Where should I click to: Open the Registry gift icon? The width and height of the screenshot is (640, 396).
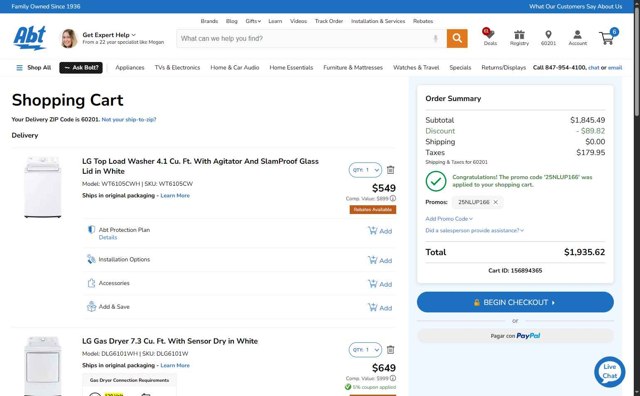[519, 37]
